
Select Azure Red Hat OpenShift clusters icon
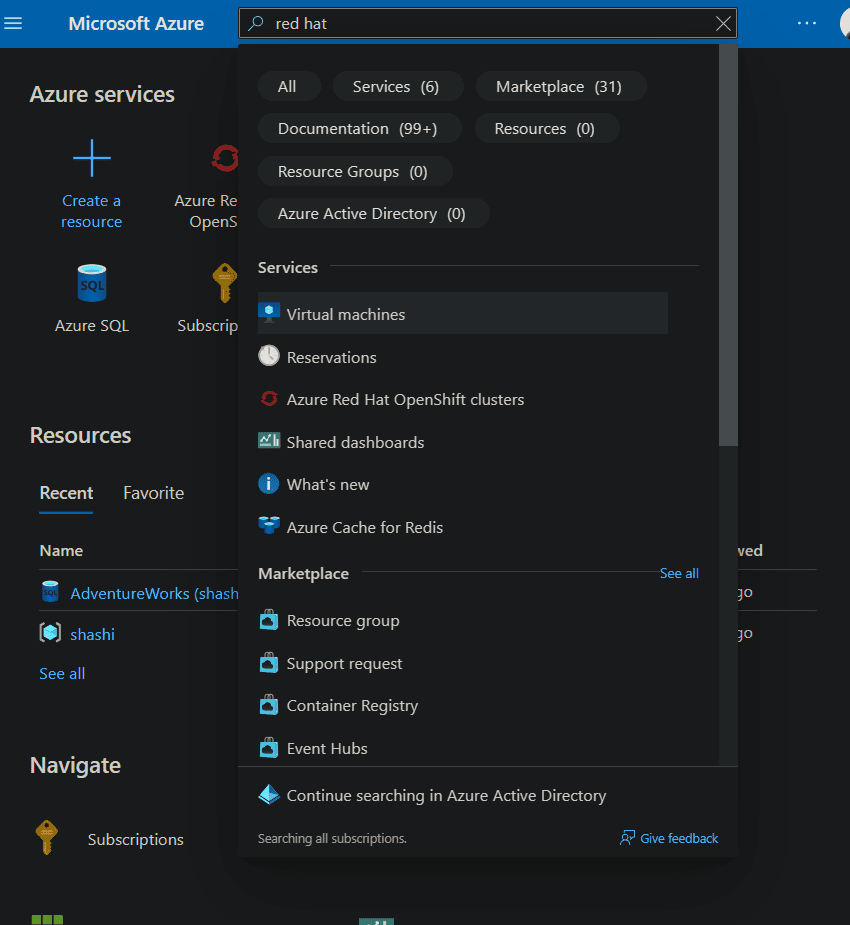[x=269, y=399]
